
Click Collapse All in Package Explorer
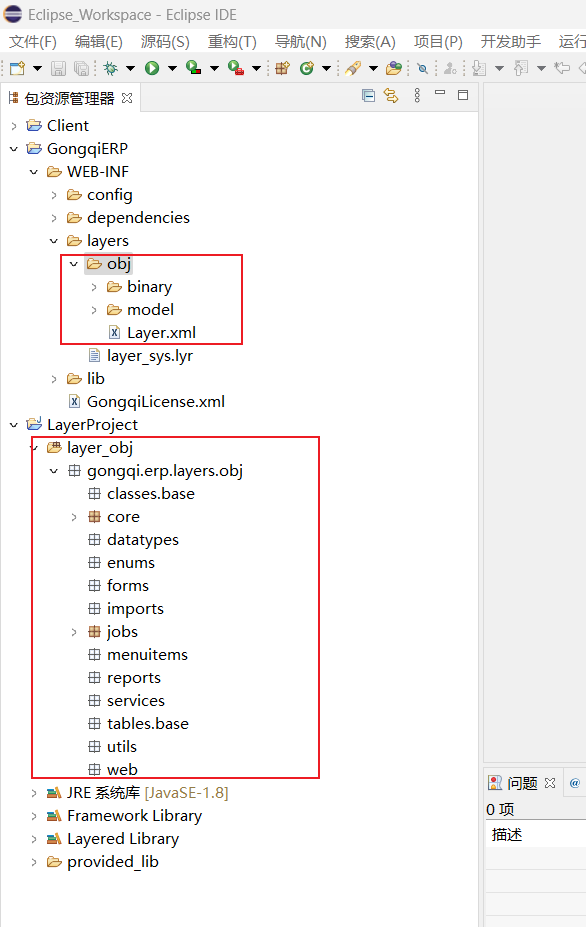(x=368, y=96)
